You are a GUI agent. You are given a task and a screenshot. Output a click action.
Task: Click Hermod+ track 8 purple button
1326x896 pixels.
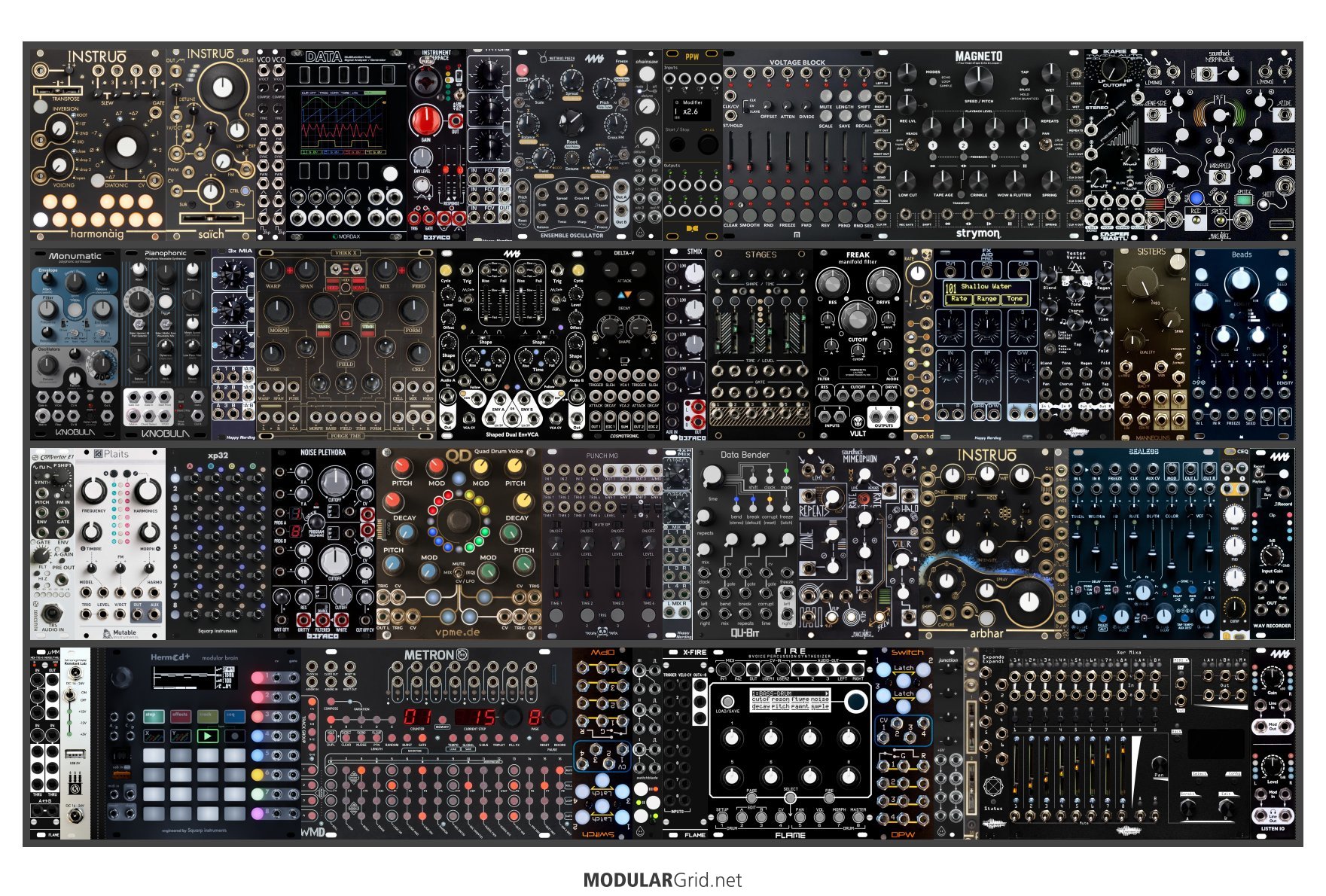click(258, 814)
